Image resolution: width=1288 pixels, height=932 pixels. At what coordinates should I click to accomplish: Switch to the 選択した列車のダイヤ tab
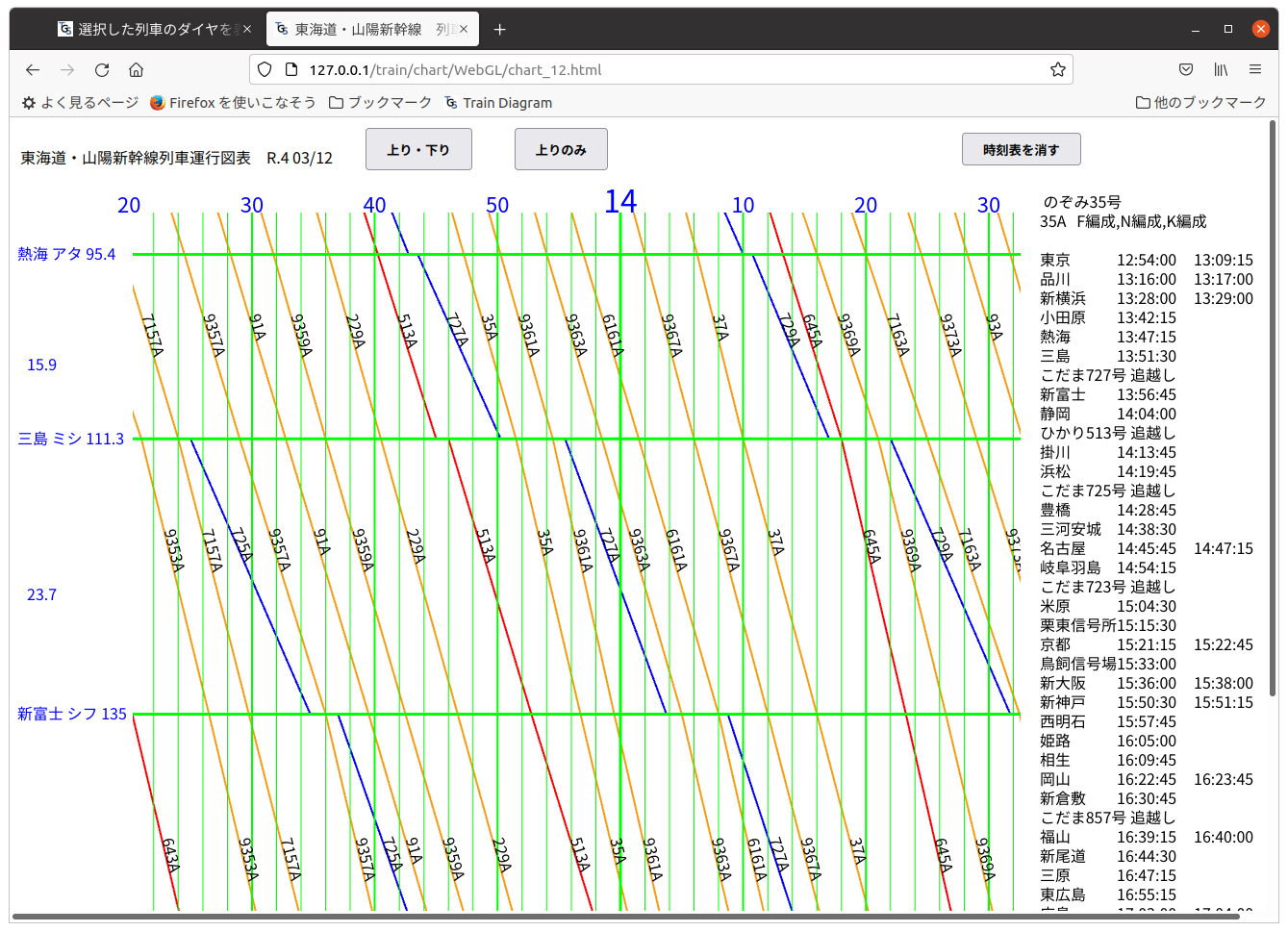(154, 29)
